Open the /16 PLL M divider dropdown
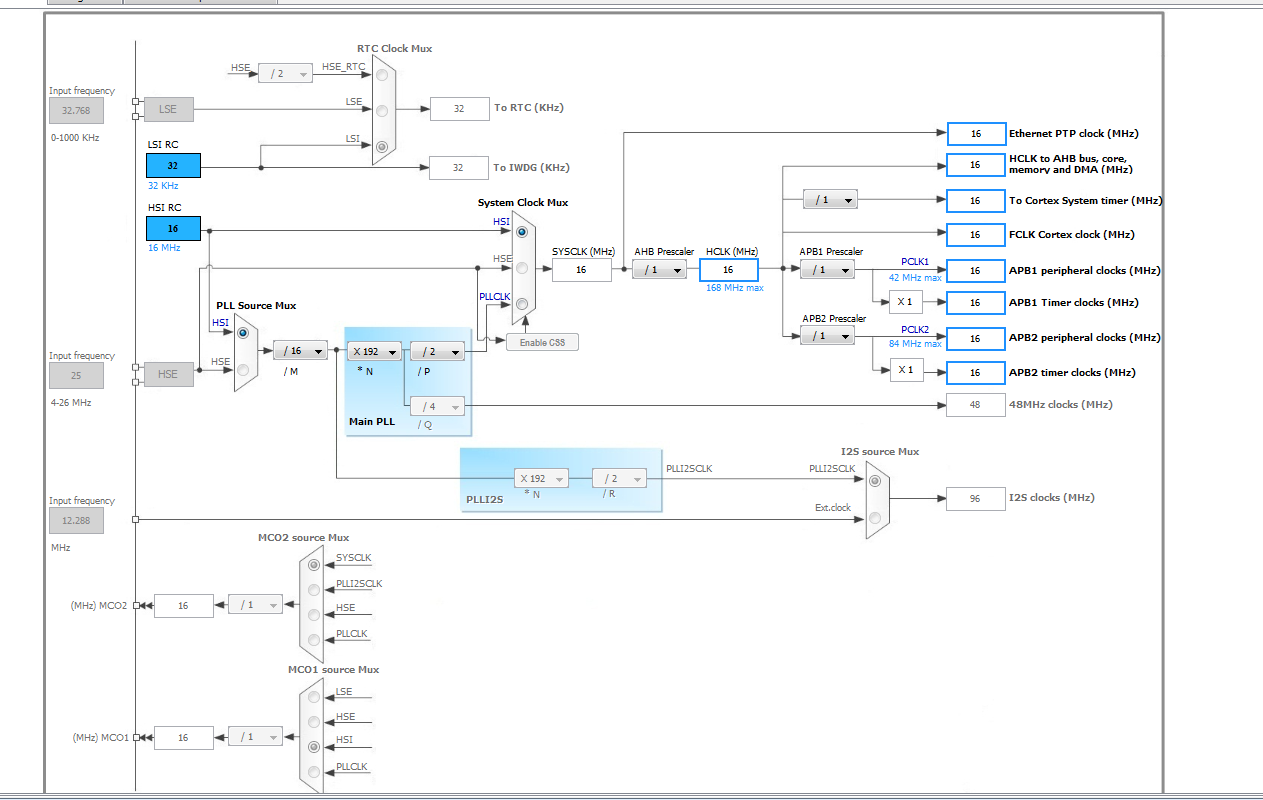Image resolution: width=1263 pixels, height=800 pixels. point(300,351)
